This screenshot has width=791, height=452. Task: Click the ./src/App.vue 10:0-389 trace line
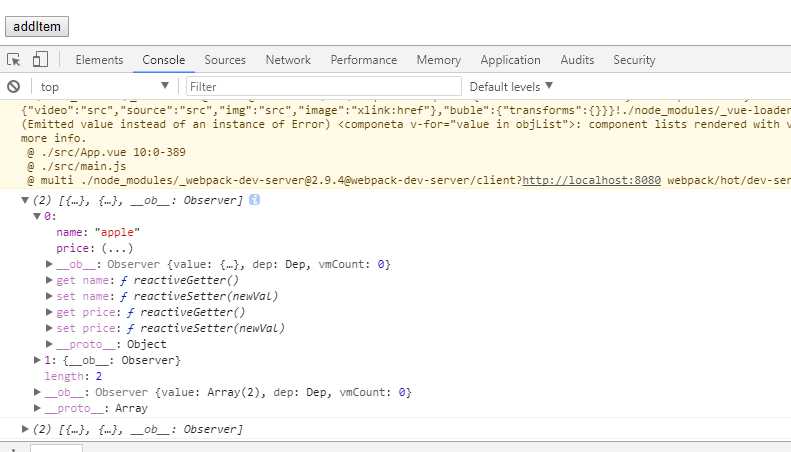106,152
